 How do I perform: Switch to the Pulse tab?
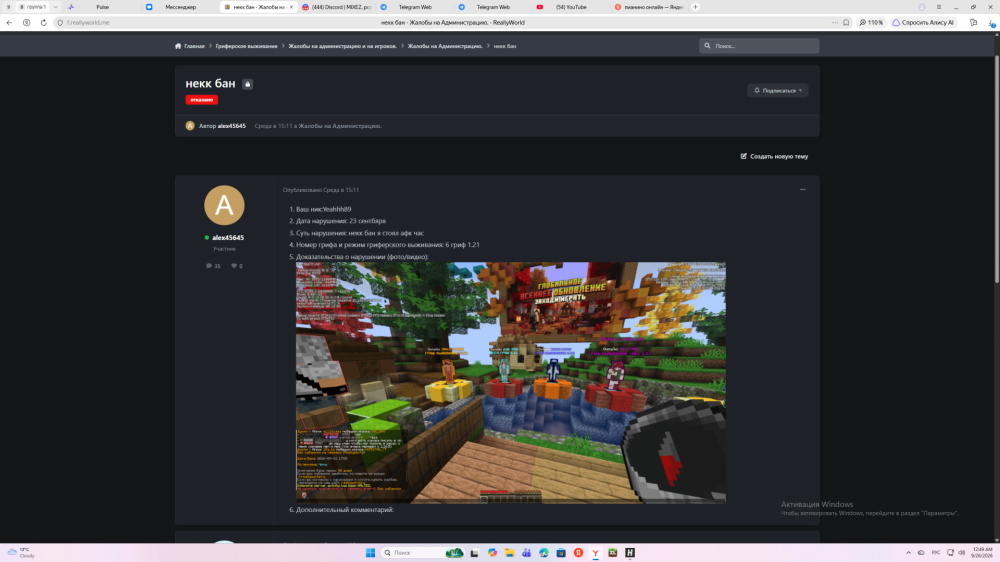click(103, 7)
